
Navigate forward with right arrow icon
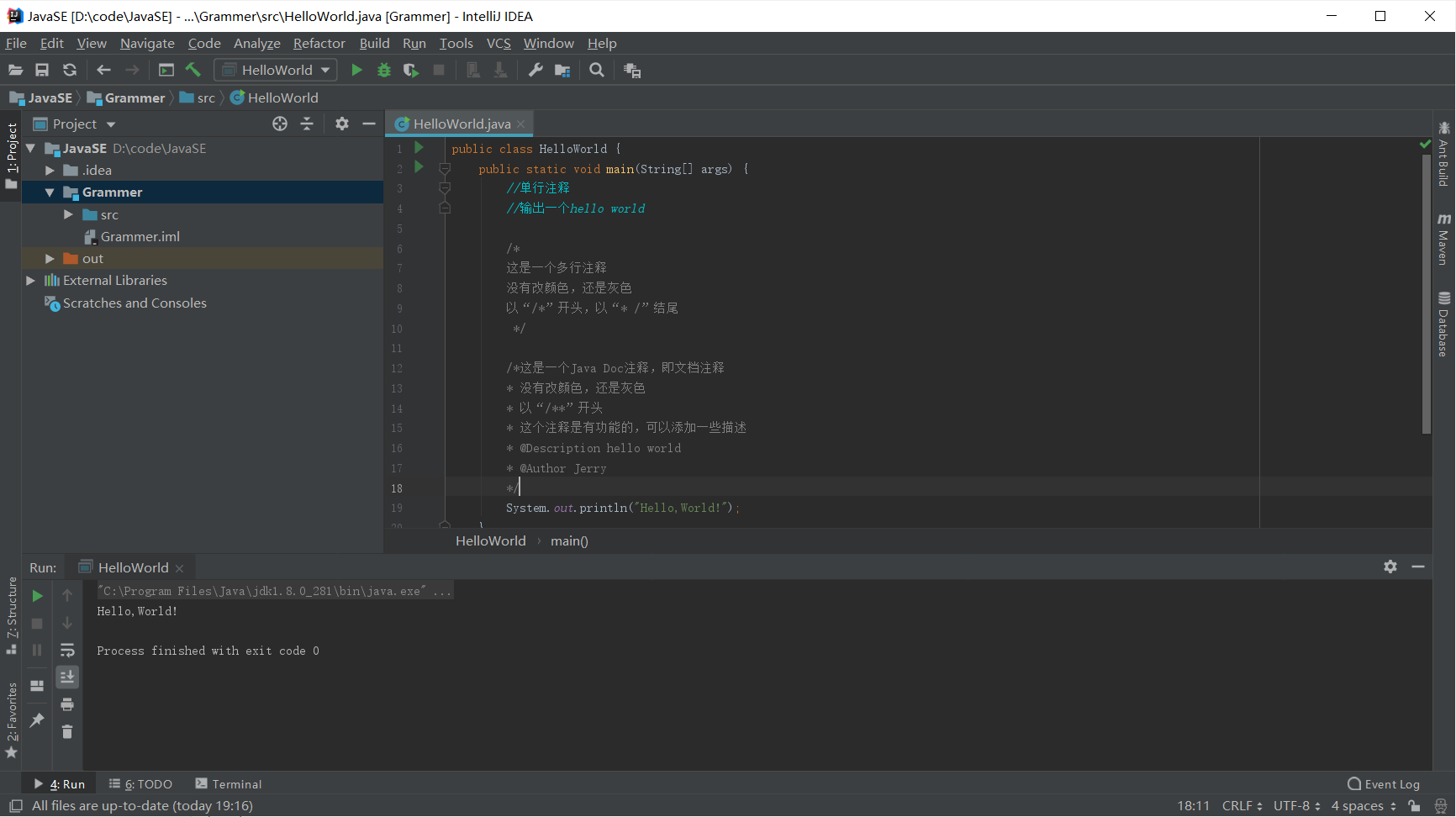point(132,70)
